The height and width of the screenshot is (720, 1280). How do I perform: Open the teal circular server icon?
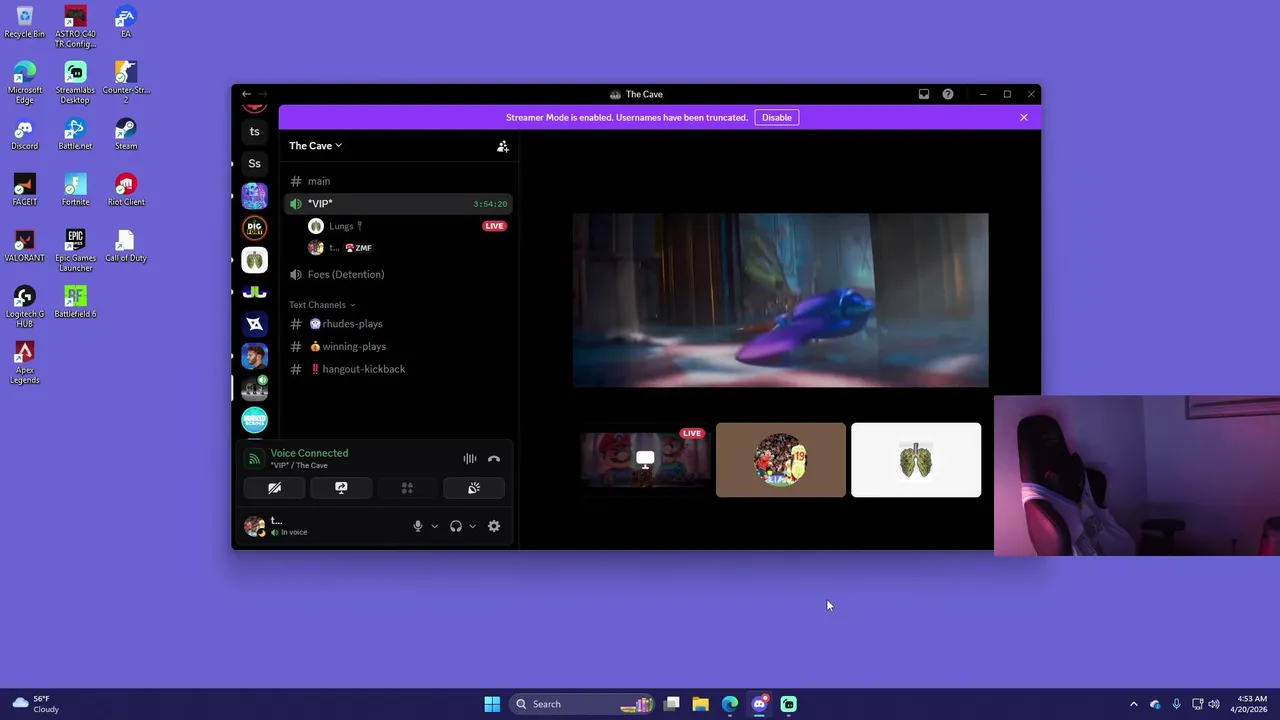click(254, 420)
